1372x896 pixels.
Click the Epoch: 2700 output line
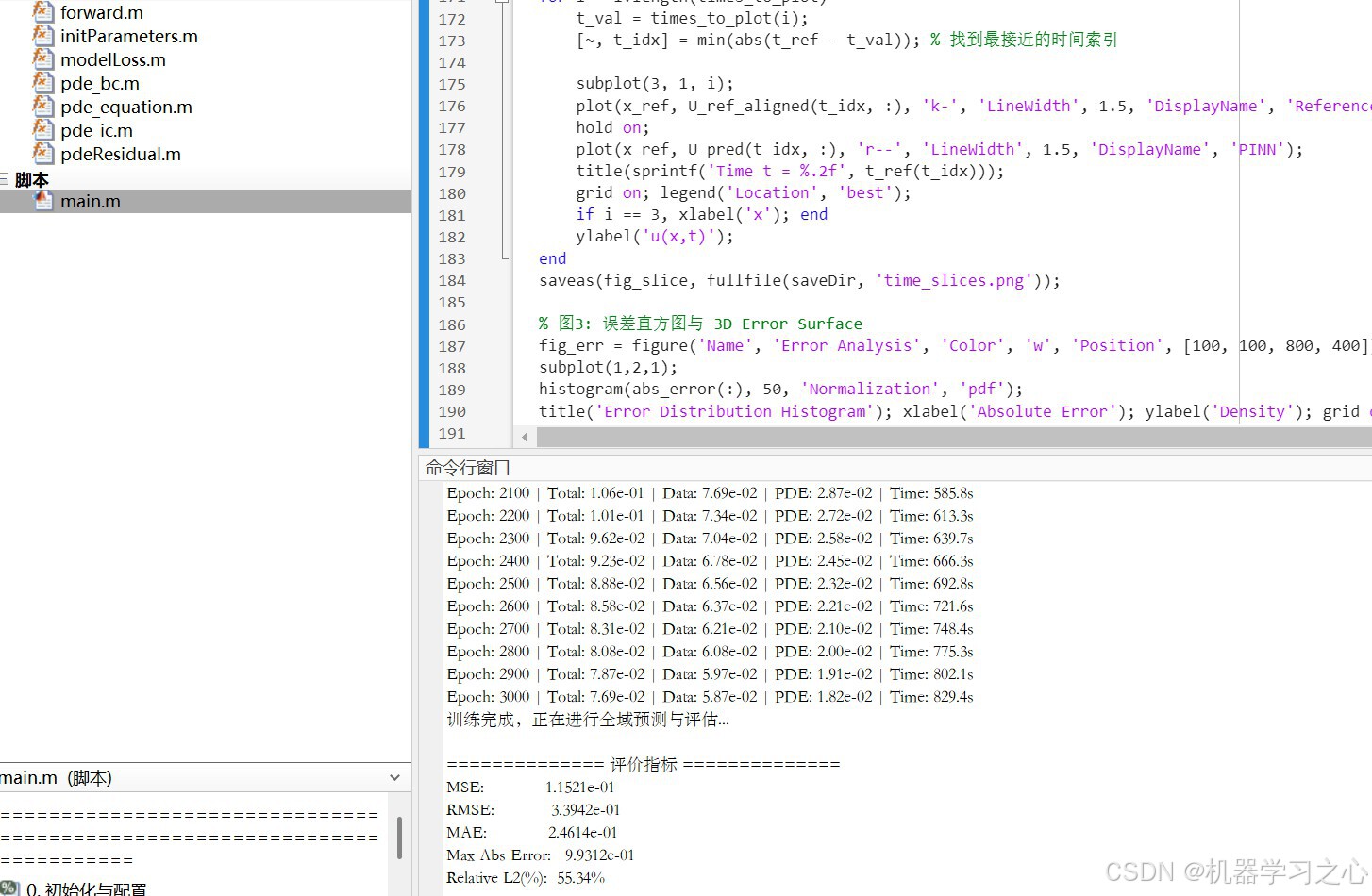pos(710,629)
